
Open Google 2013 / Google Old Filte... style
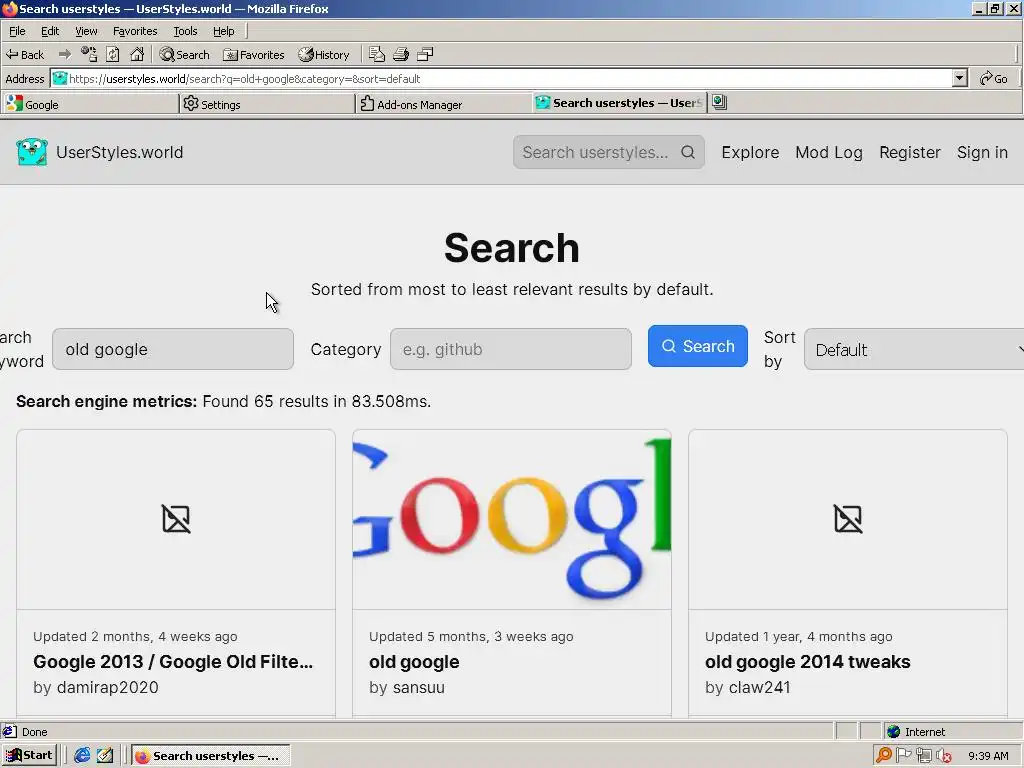click(x=173, y=662)
